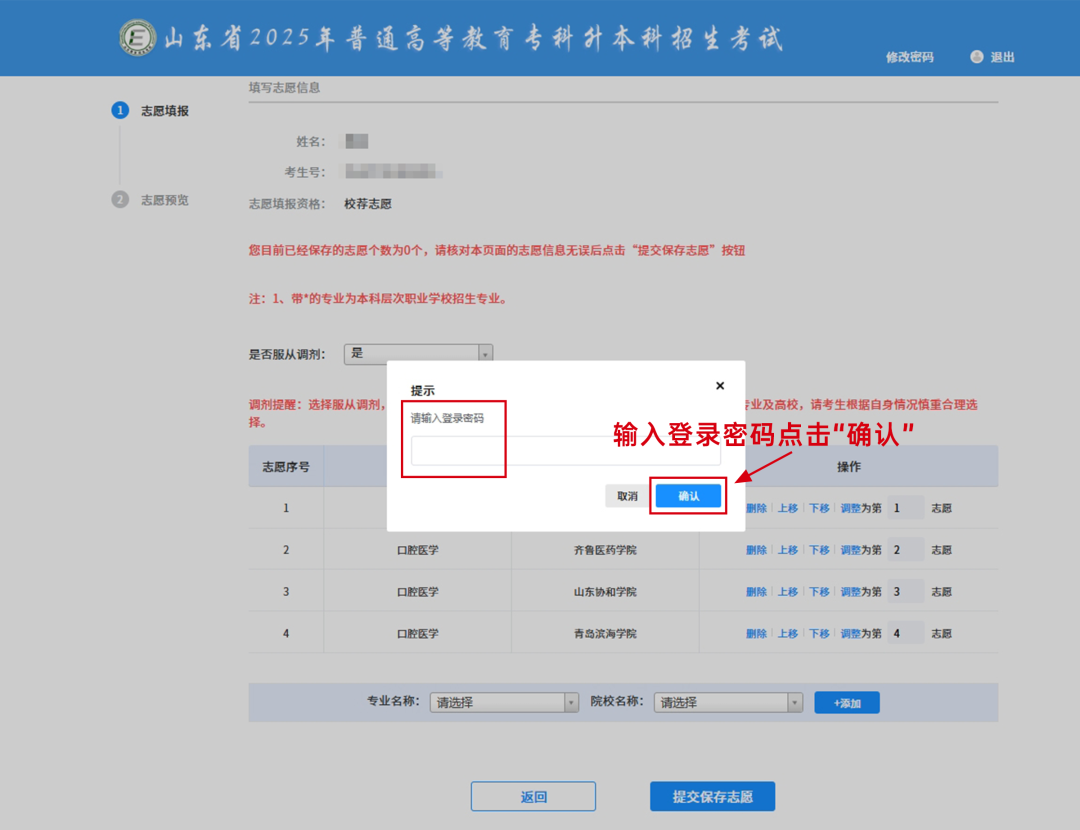Screen dimensions: 1080x830
Task: Click the user avatar icon beside 退出
Action: coord(976,57)
